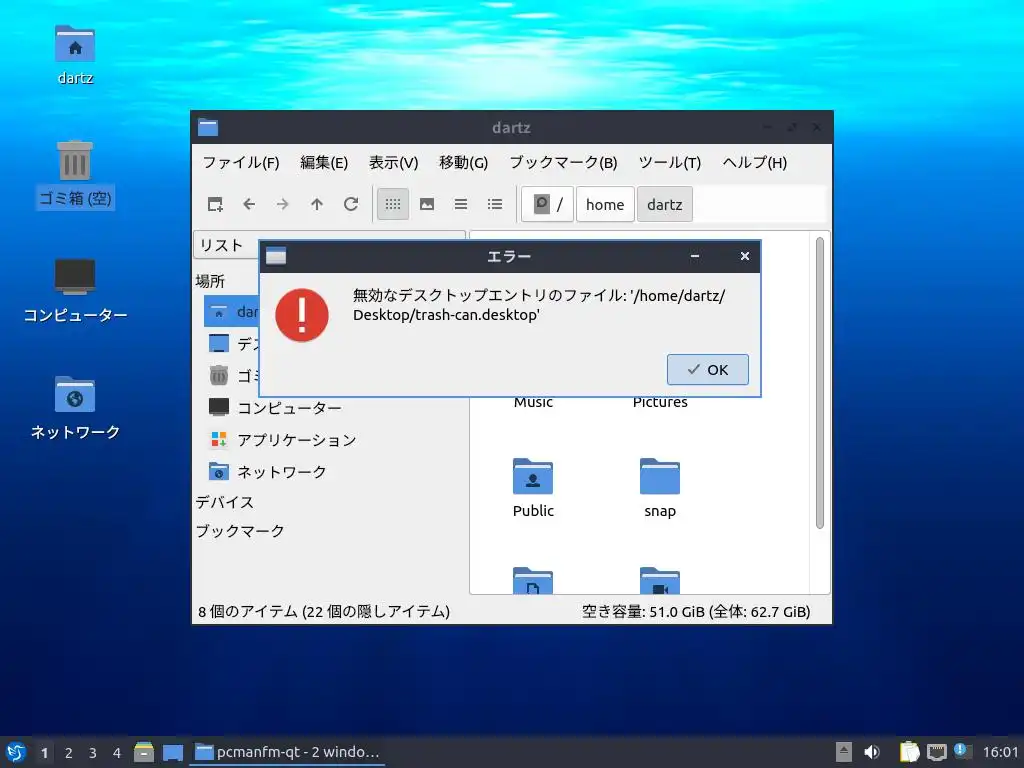Click the ブックマーク sidebar section header
Image resolution: width=1024 pixels, height=768 pixels.
click(x=240, y=531)
